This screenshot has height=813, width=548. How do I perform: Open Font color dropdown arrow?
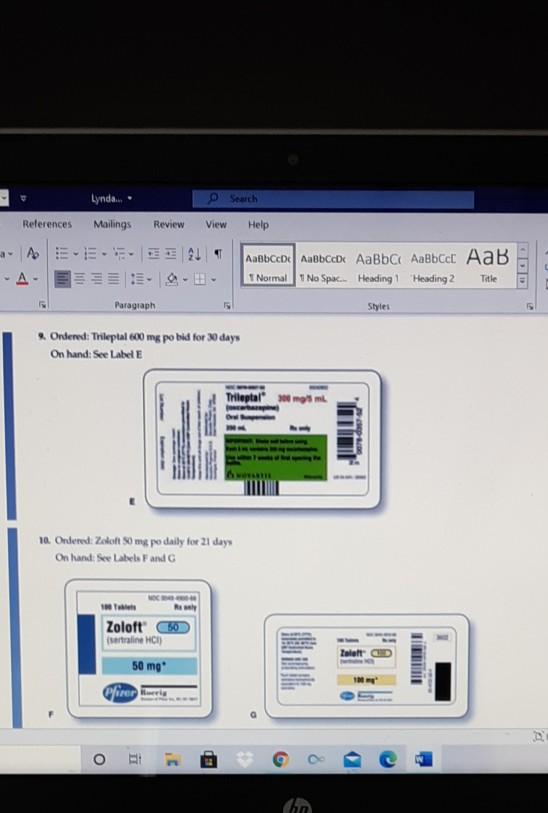click(x=35, y=279)
